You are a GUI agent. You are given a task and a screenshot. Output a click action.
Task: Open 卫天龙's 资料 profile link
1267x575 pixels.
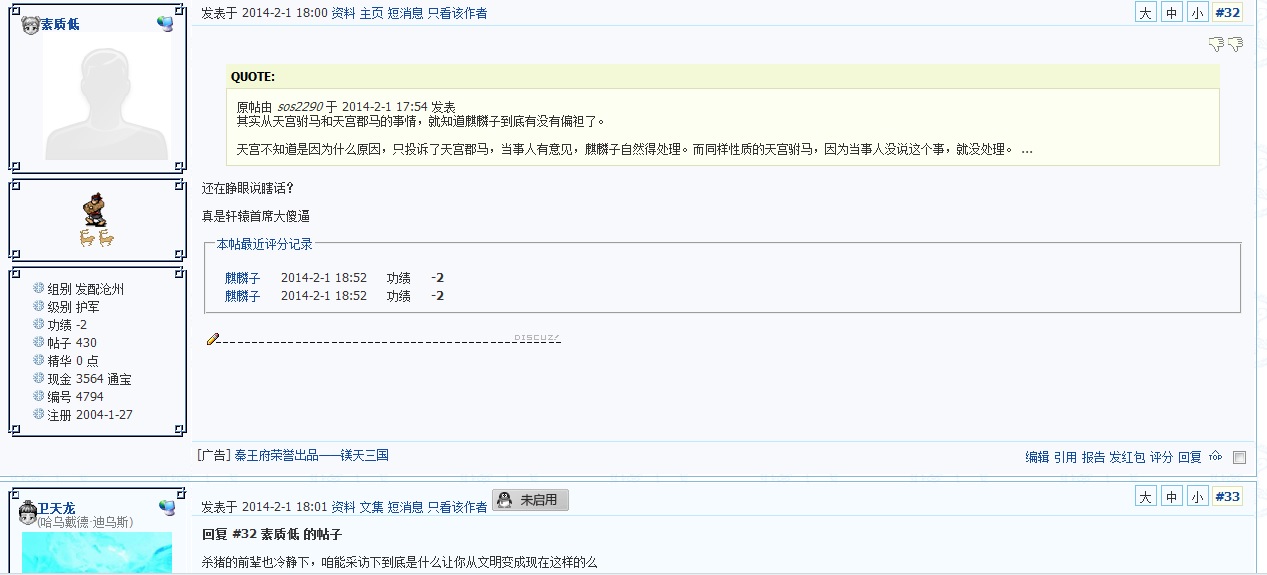[343, 508]
